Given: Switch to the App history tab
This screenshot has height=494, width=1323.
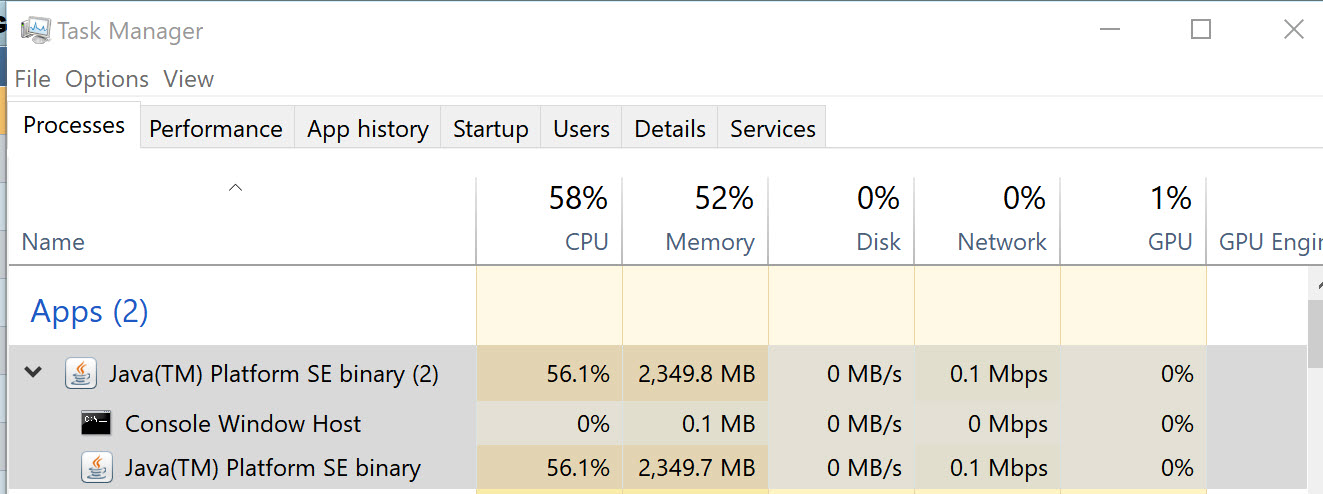Looking at the screenshot, I should pyautogui.click(x=367, y=129).
